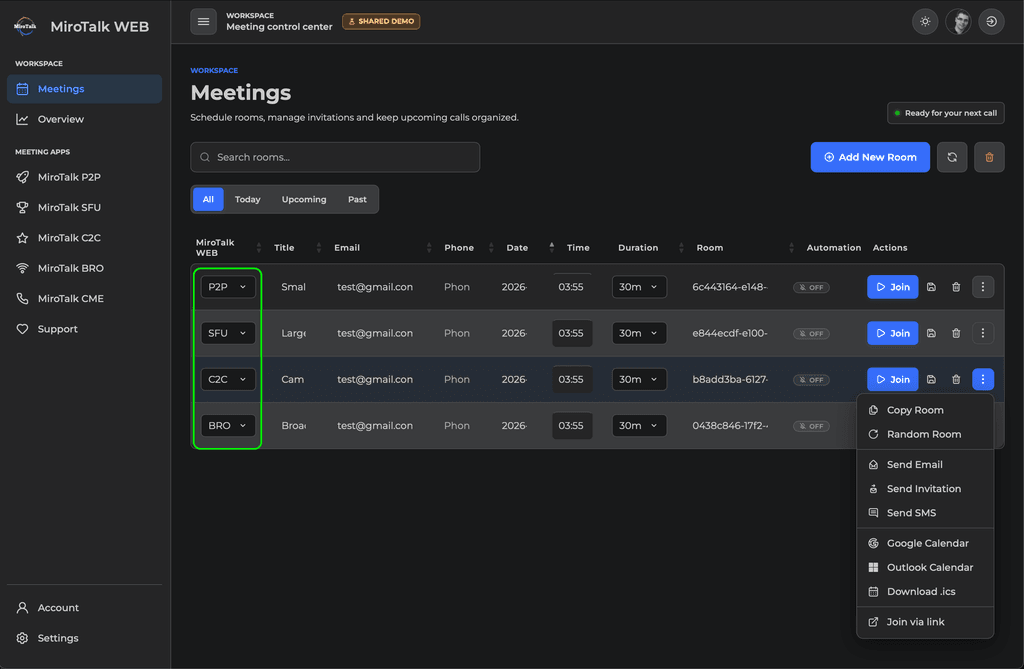
Task: Toggle automation OFF switch in BRO row
Action: point(811,426)
